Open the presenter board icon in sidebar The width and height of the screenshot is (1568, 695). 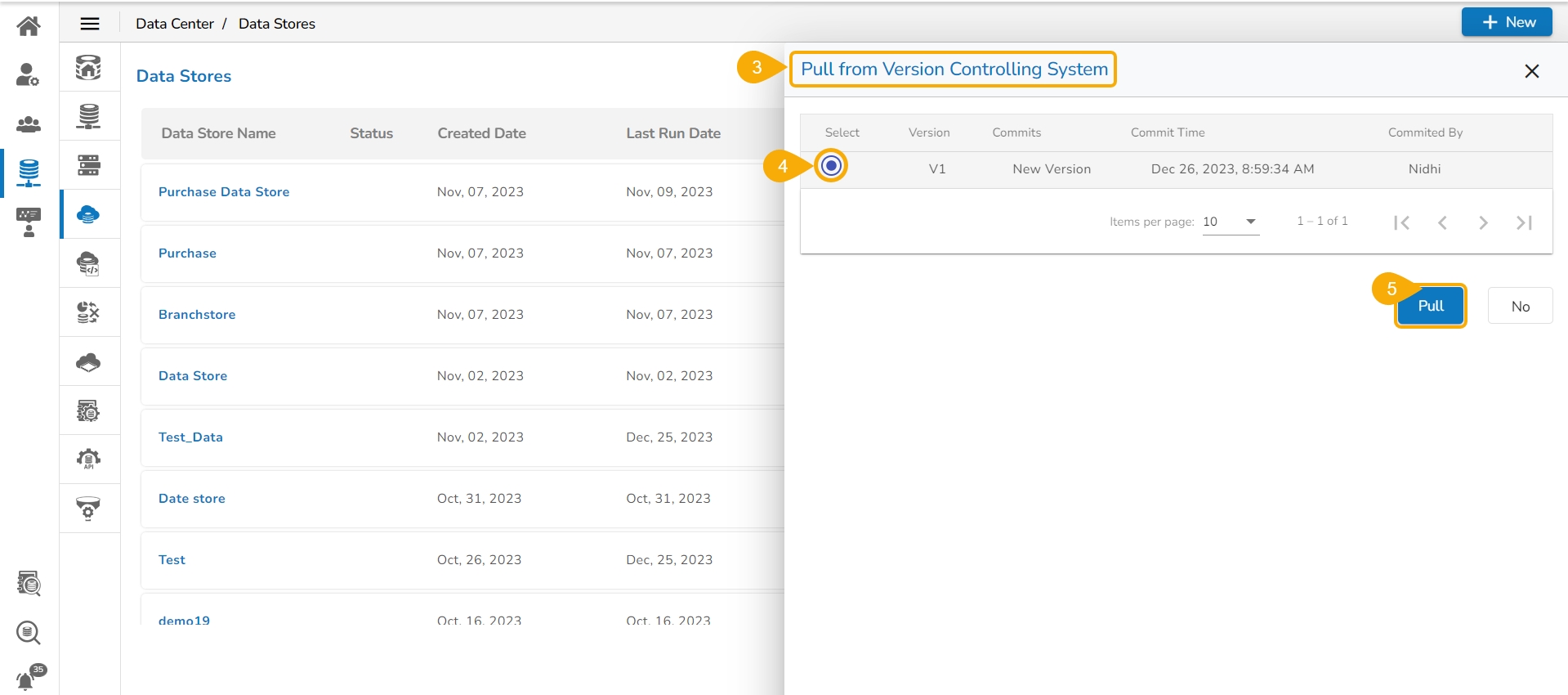pos(29,222)
